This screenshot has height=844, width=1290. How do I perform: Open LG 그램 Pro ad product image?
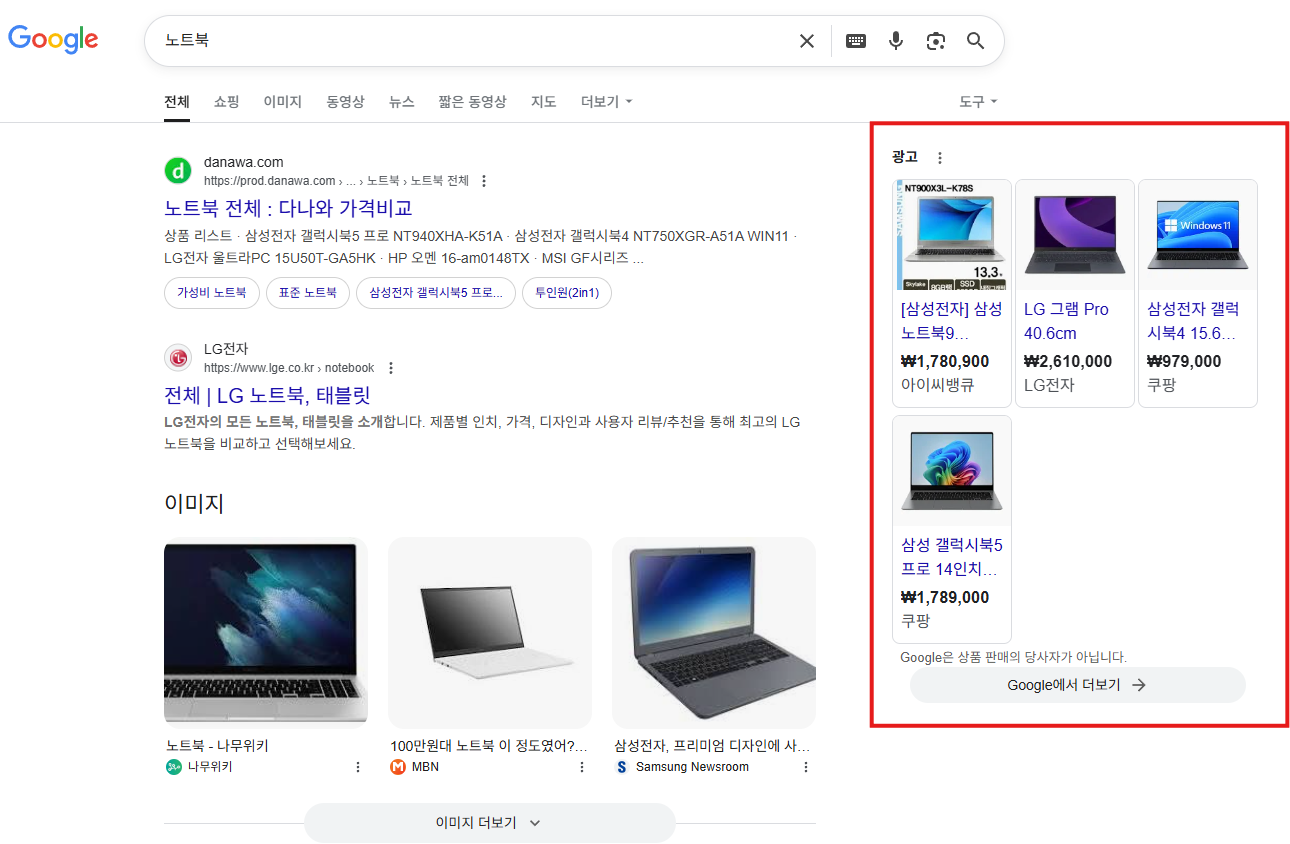tap(1075, 235)
